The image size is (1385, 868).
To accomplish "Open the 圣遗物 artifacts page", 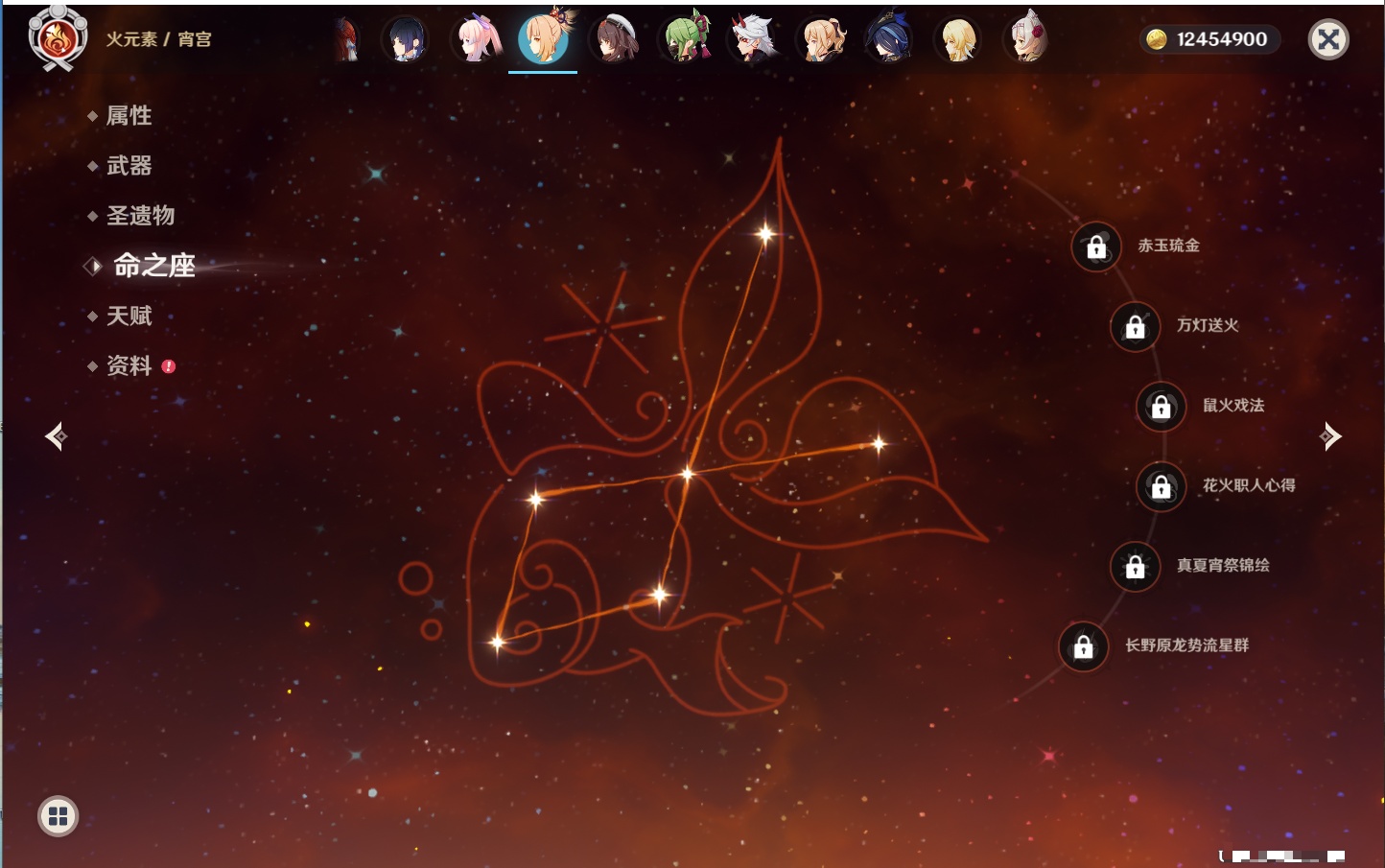I will pos(140,216).
